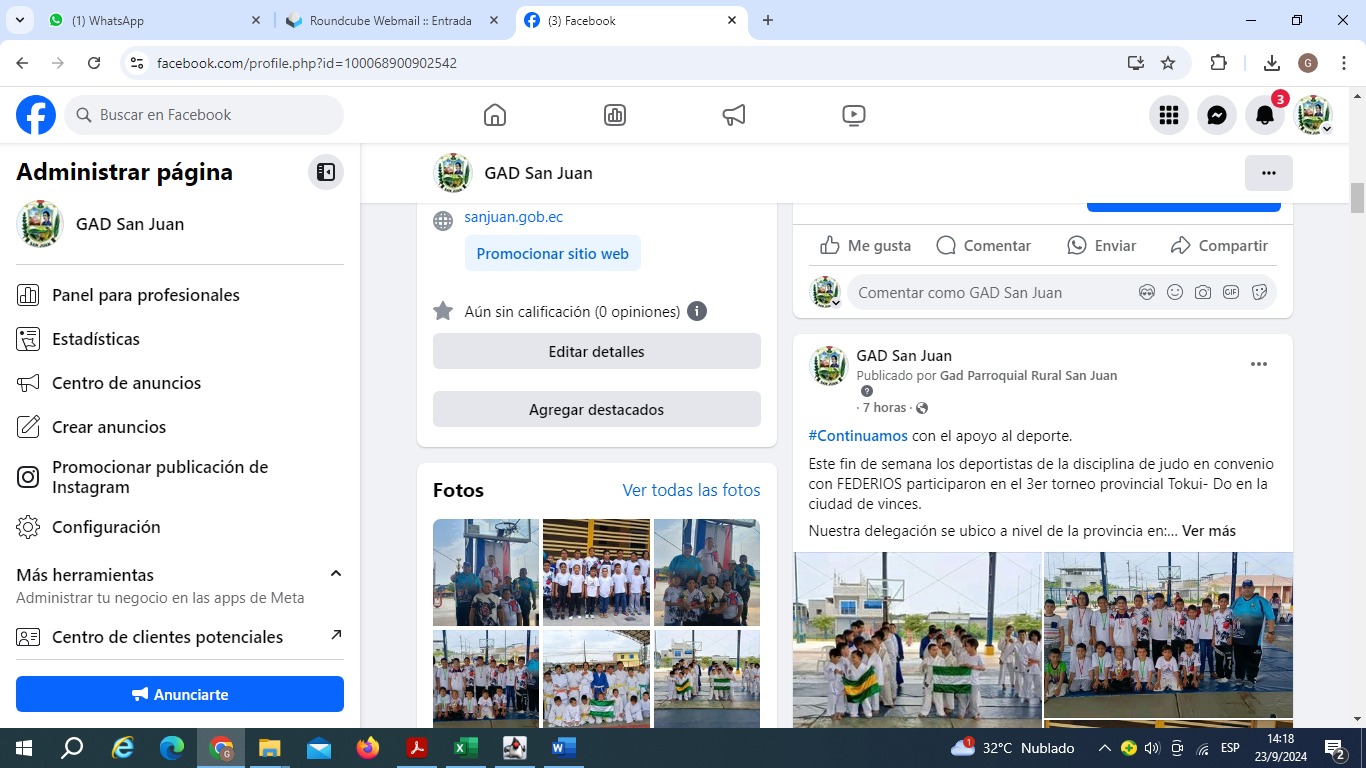Open Microsoft Word from the taskbar
The image size is (1366, 768).
(563, 748)
